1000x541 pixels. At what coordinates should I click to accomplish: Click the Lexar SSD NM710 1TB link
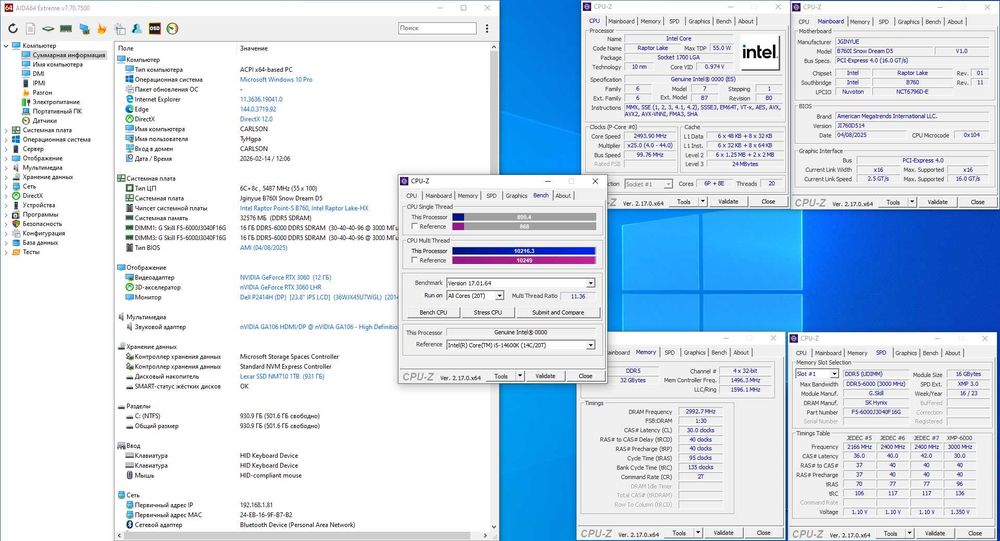pyautogui.click(x=282, y=376)
